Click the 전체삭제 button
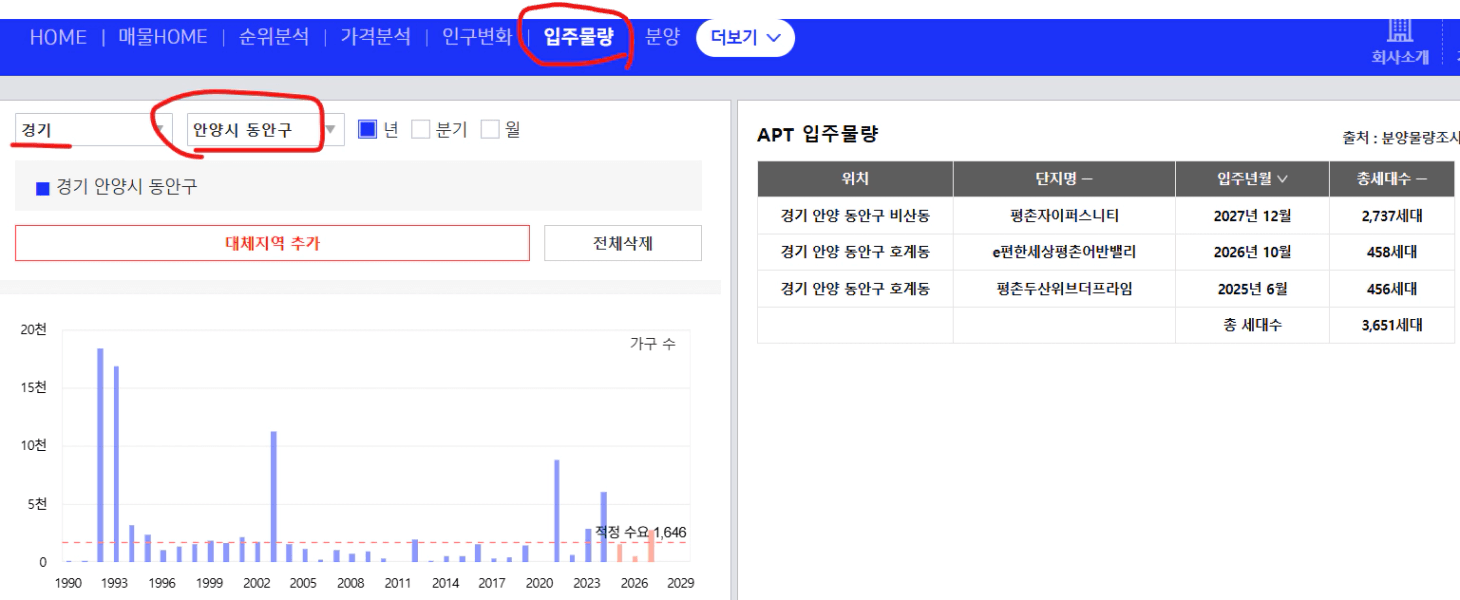The image size is (1460, 600). (623, 243)
